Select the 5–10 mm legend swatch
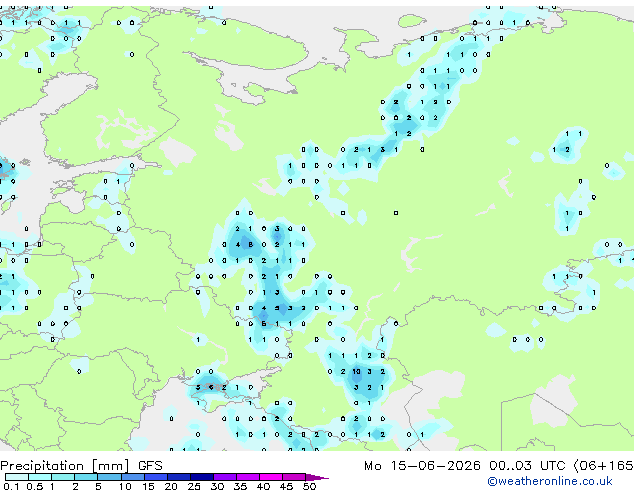 (x=110, y=477)
